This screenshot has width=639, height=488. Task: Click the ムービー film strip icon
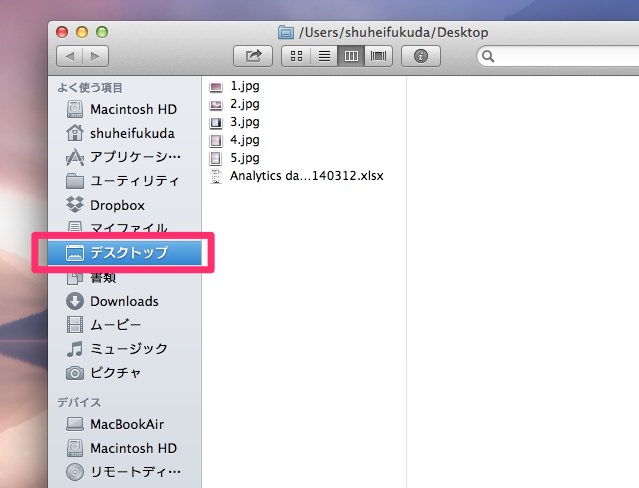coord(75,325)
